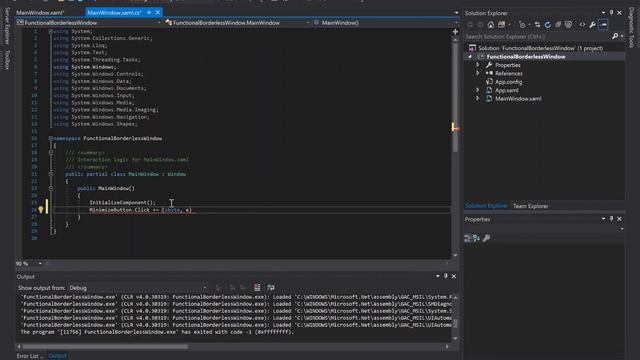Click Solution Explorer search magnifier icon

pyautogui.click(x=615, y=36)
